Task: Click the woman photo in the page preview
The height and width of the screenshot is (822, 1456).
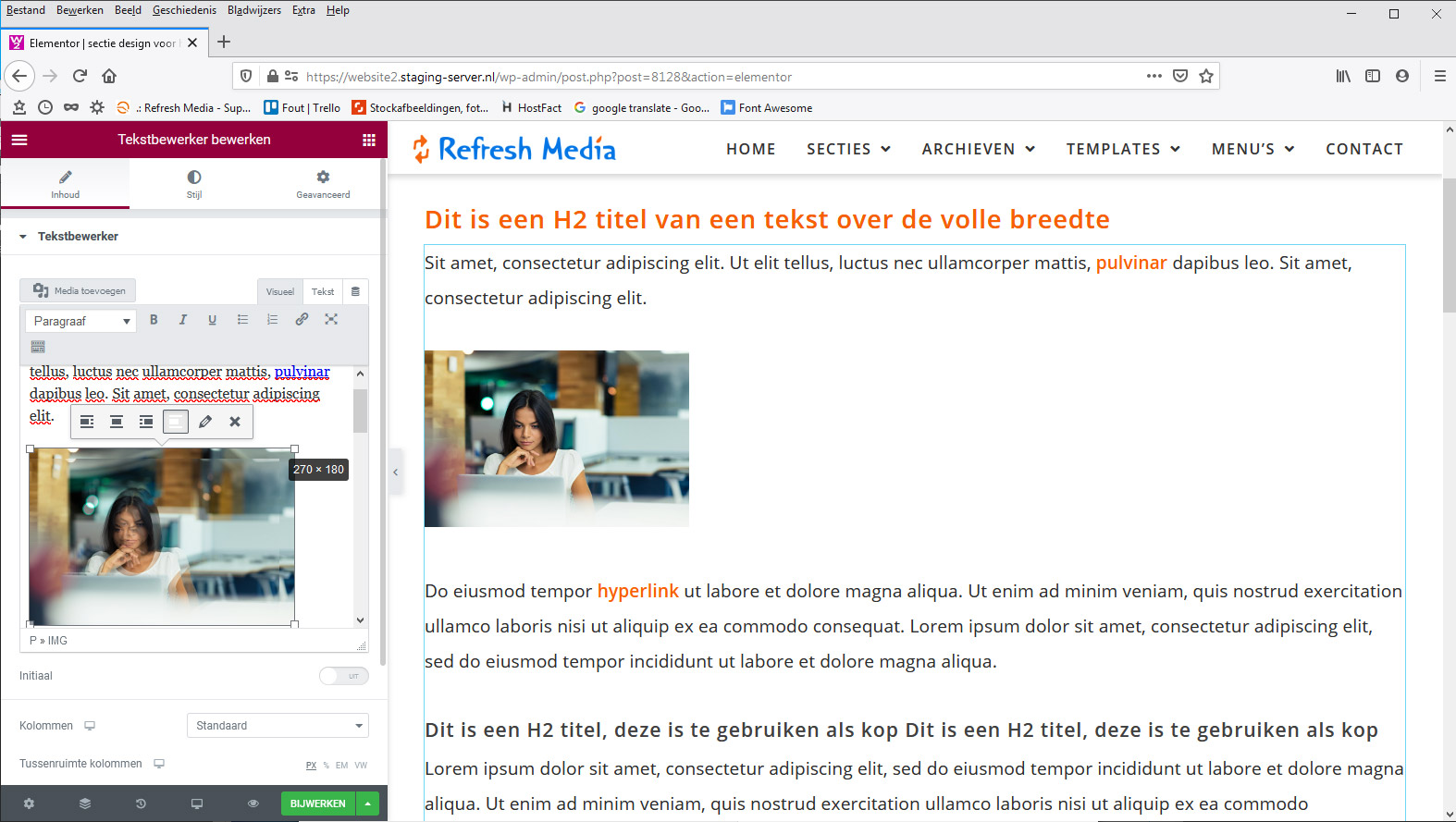Action: click(556, 438)
